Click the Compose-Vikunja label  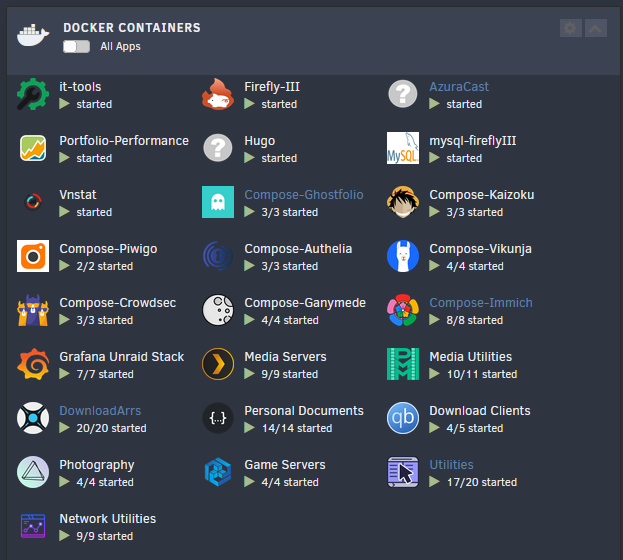tap(480, 249)
